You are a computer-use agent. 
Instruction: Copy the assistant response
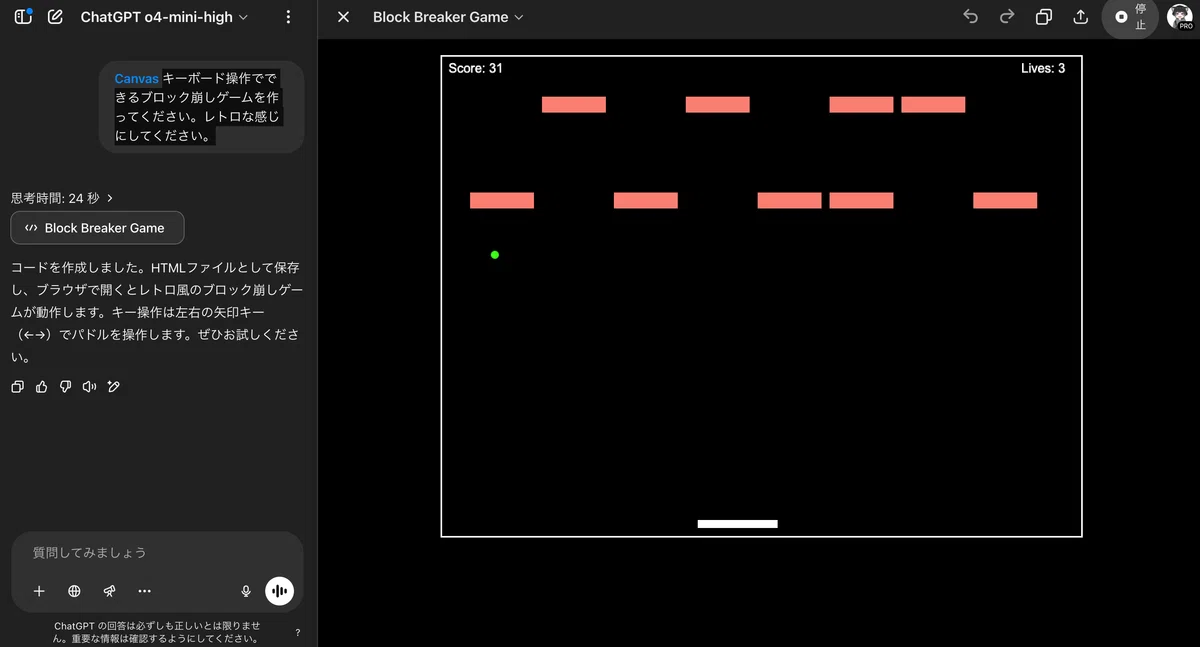click(17, 387)
